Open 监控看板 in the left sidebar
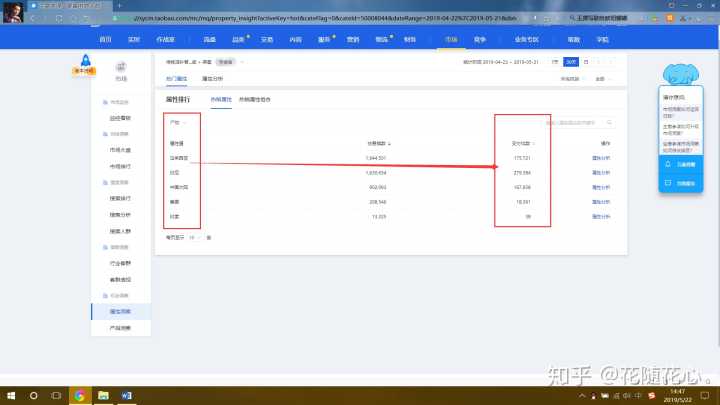720x405 pixels. (120, 118)
